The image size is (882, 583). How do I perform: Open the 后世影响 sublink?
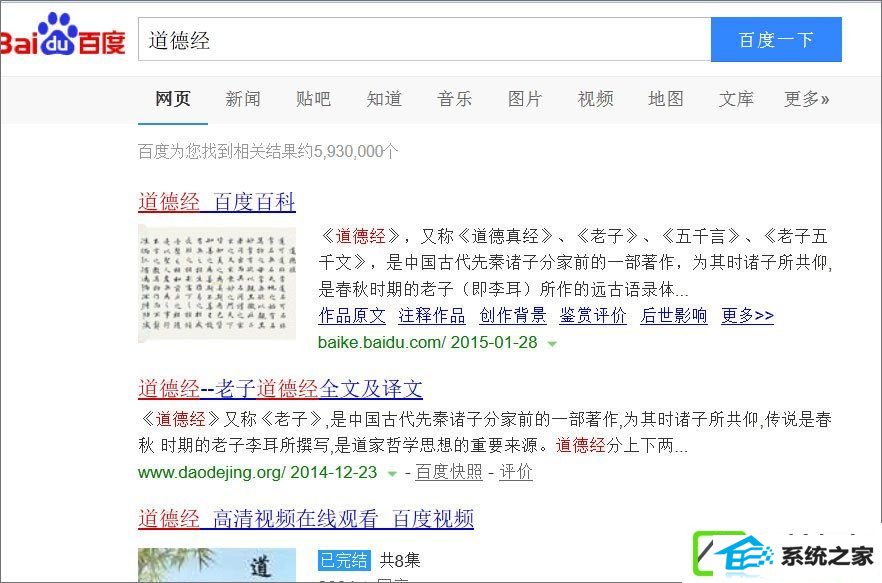coord(674,315)
